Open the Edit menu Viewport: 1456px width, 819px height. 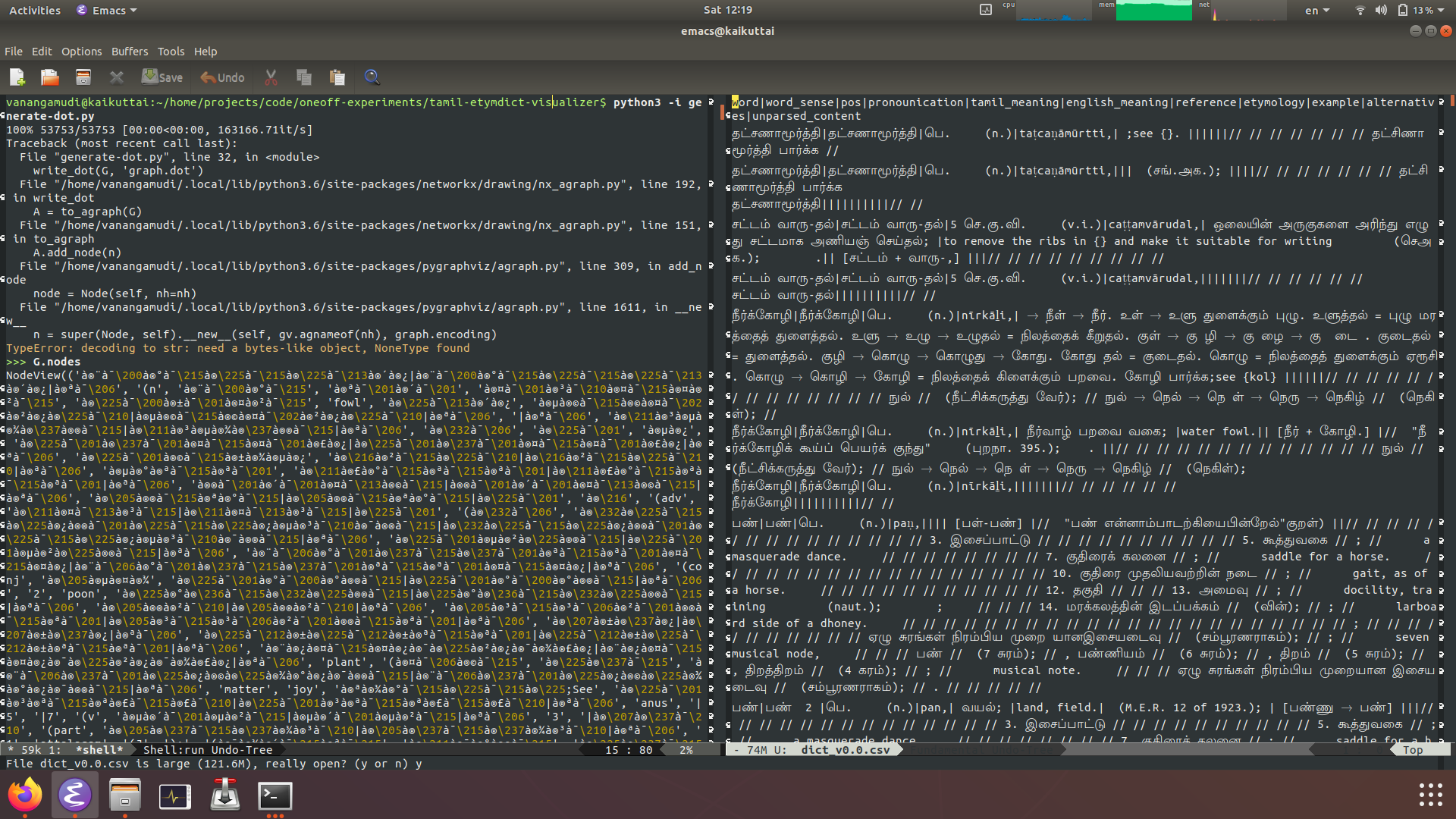42,52
